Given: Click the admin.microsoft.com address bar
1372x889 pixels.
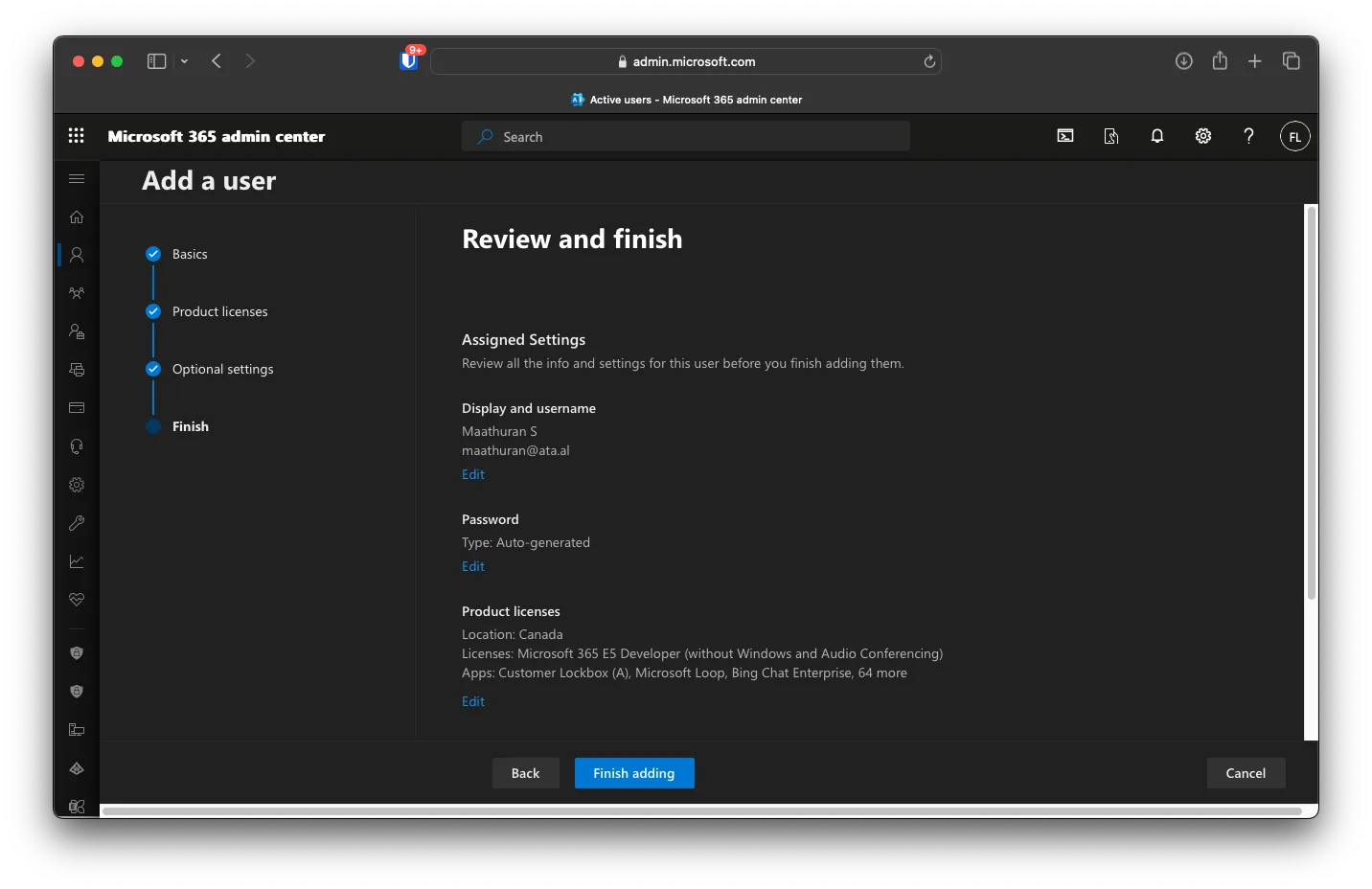Looking at the screenshot, I should (x=686, y=61).
